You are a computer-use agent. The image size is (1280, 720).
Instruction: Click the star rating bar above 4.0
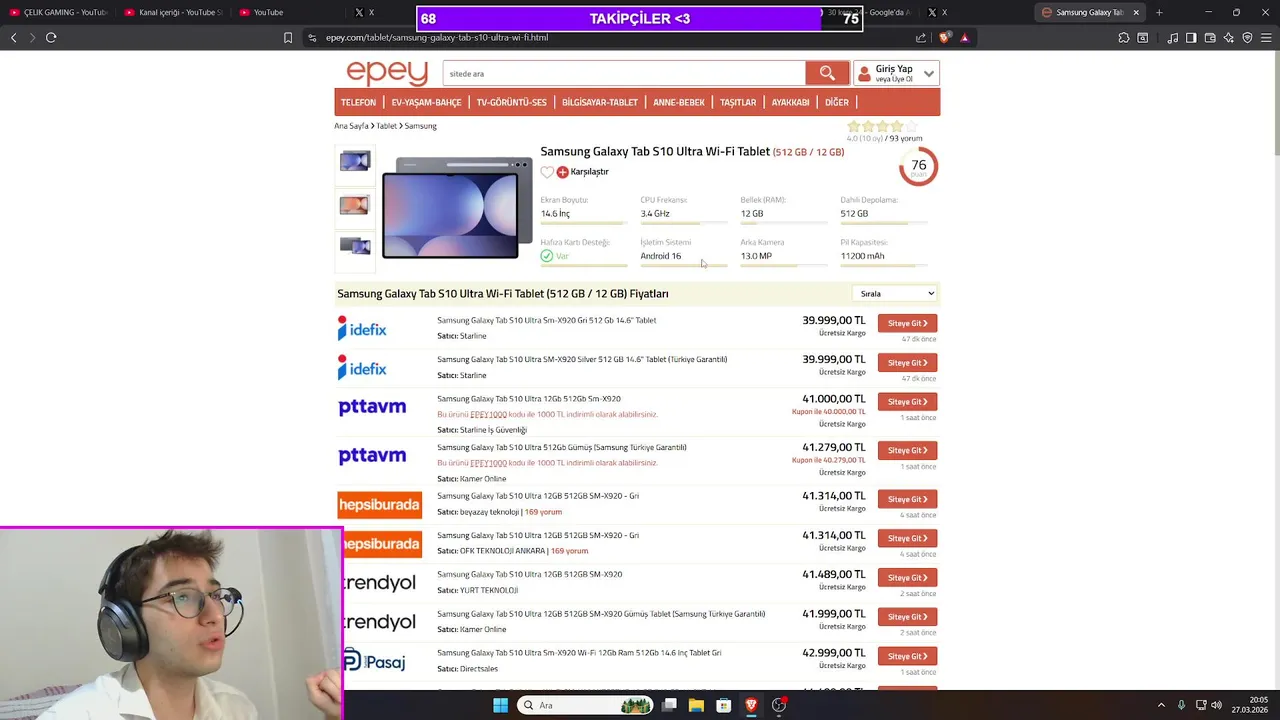[x=881, y=126]
